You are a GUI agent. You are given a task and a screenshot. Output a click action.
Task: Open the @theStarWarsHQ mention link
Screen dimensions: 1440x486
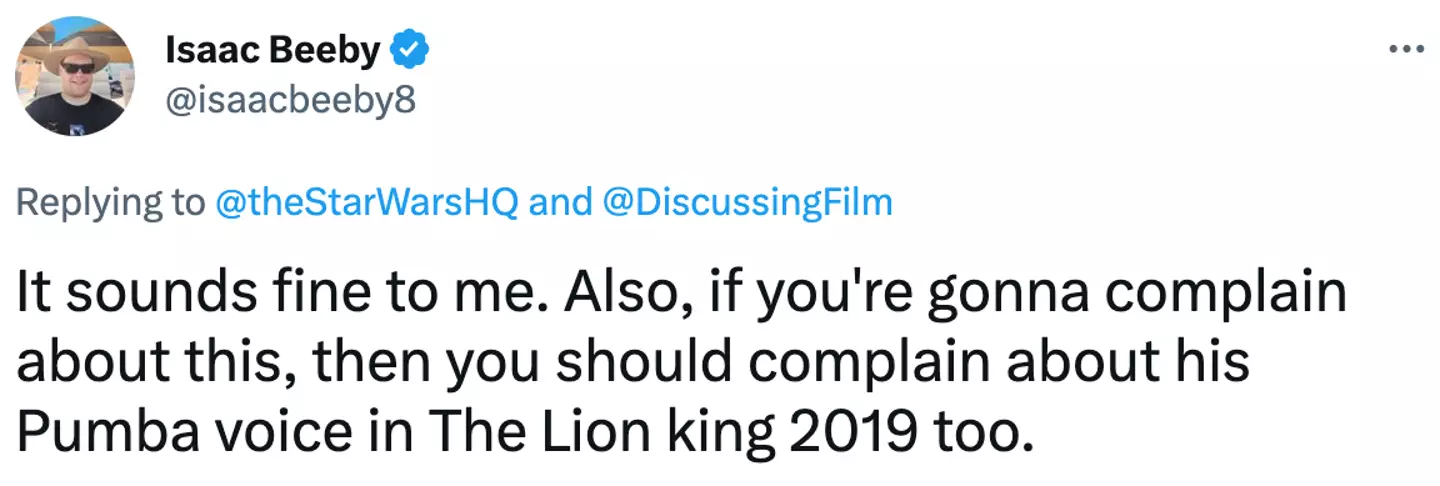(x=365, y=202)
